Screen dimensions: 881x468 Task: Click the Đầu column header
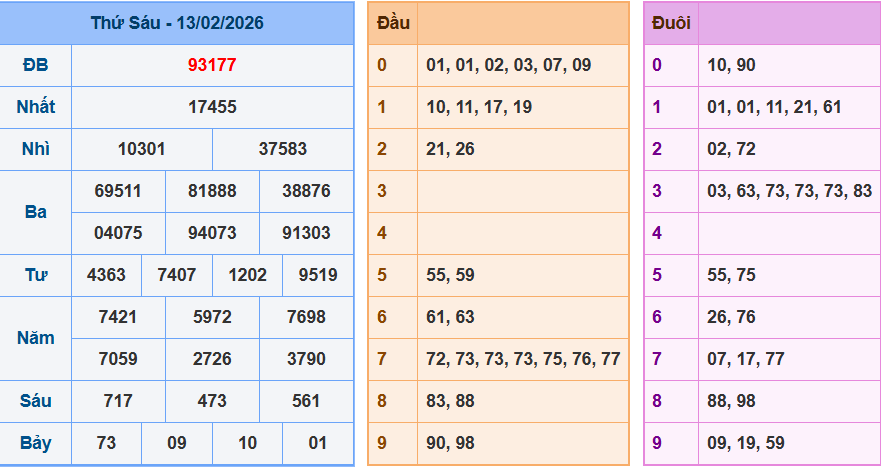[392, 23]
